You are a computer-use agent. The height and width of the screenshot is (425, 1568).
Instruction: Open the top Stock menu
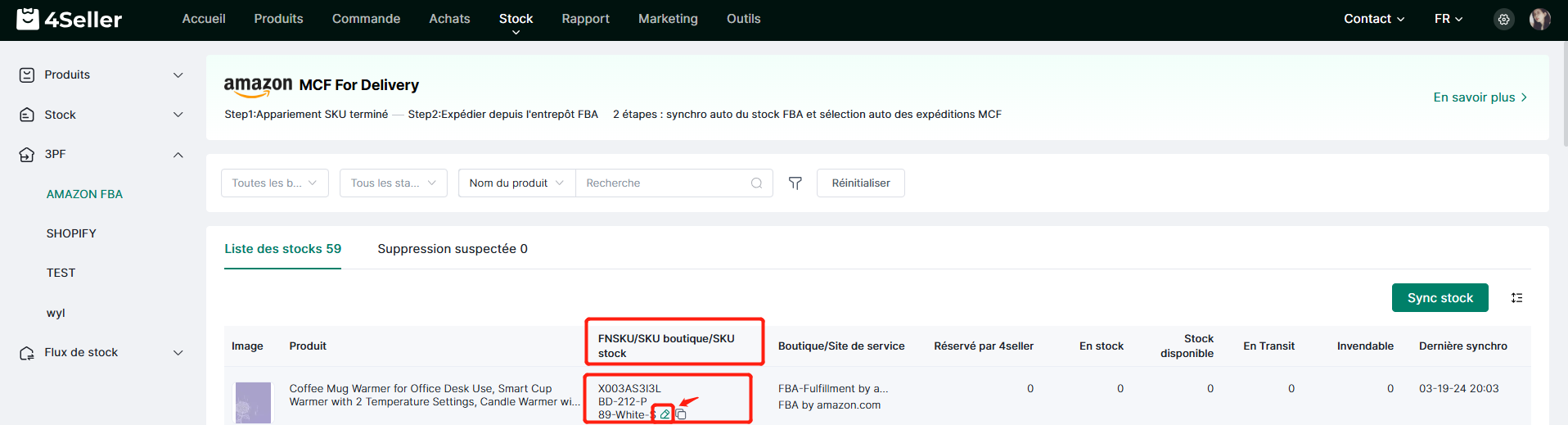pos(516,19)
